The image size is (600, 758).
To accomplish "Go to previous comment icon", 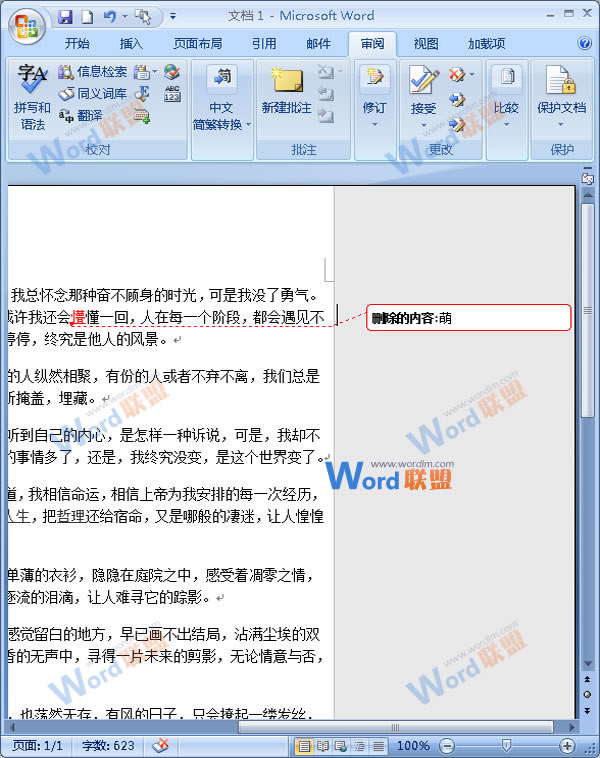I will 326,93.
